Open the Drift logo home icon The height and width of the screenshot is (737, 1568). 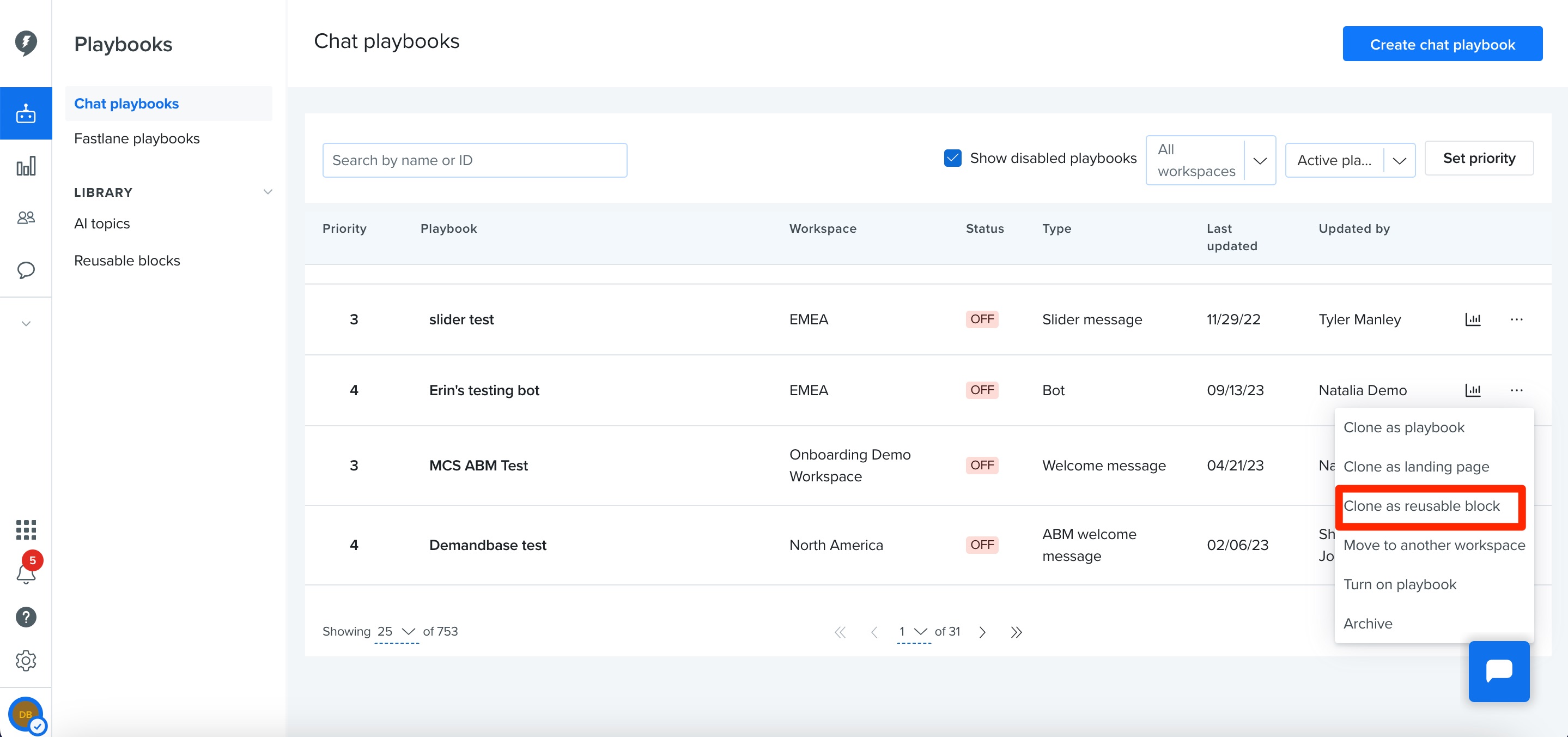pos(26,43)
